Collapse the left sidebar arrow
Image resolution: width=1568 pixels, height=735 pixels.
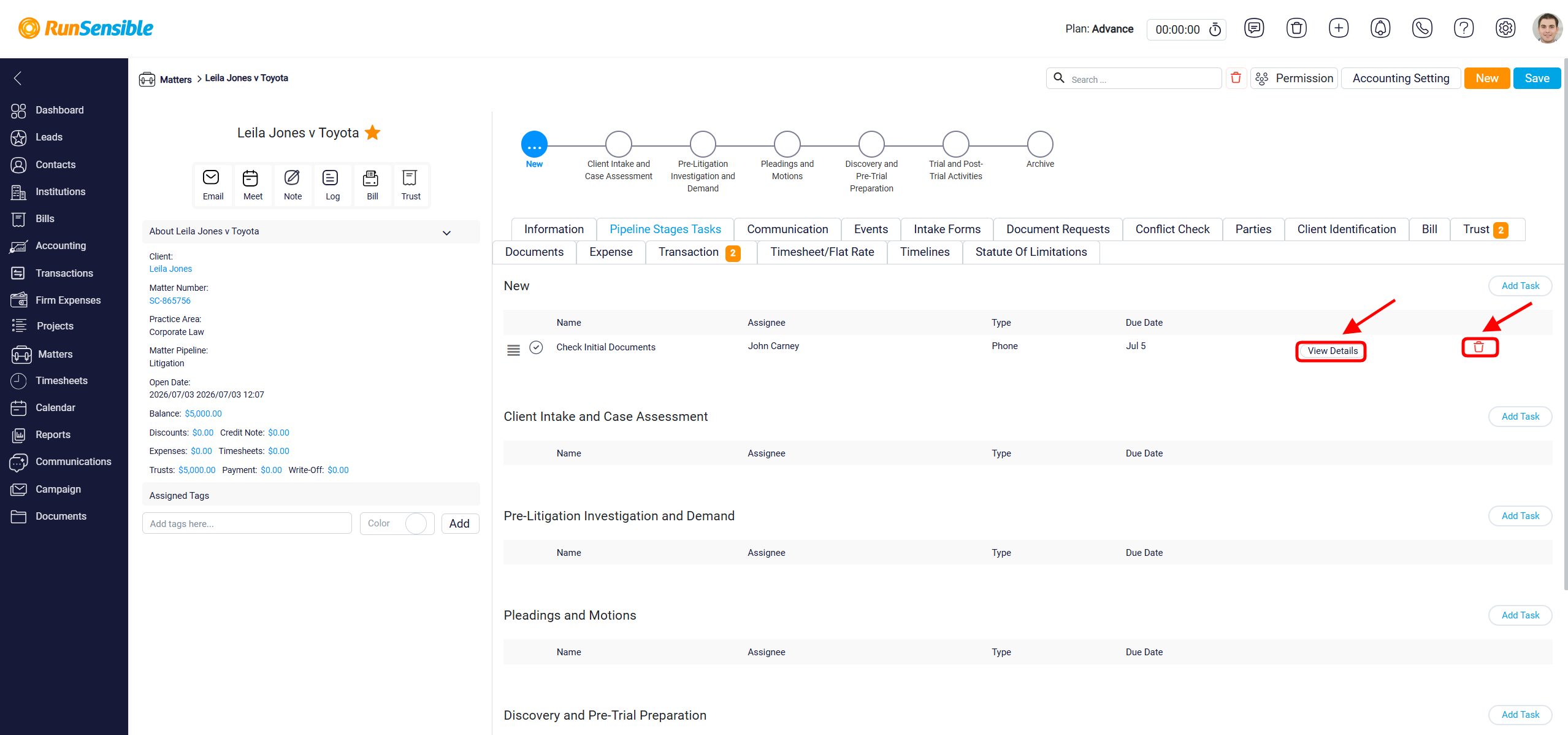point(18,78)
